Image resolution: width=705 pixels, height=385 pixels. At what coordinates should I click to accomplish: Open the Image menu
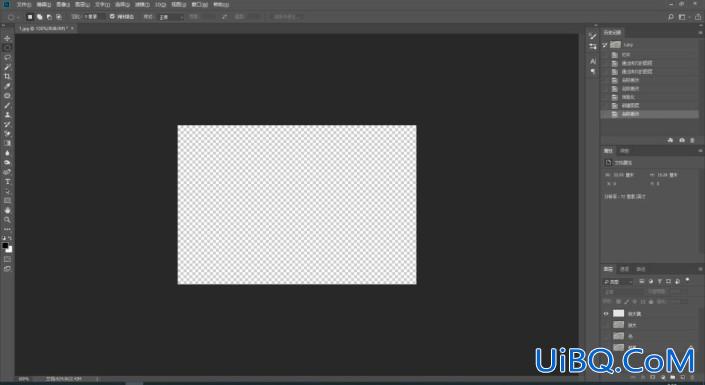(63, 4)
